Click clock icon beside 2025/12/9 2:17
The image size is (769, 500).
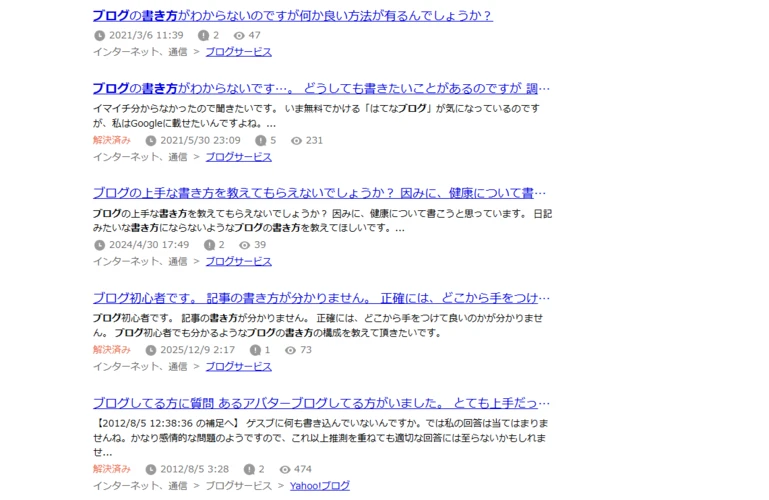[x=151, y=350]
